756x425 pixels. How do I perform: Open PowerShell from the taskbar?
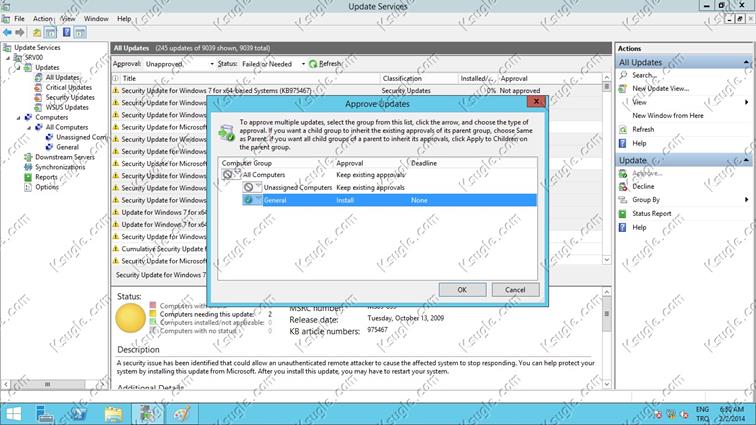click(x=78, y=414)
